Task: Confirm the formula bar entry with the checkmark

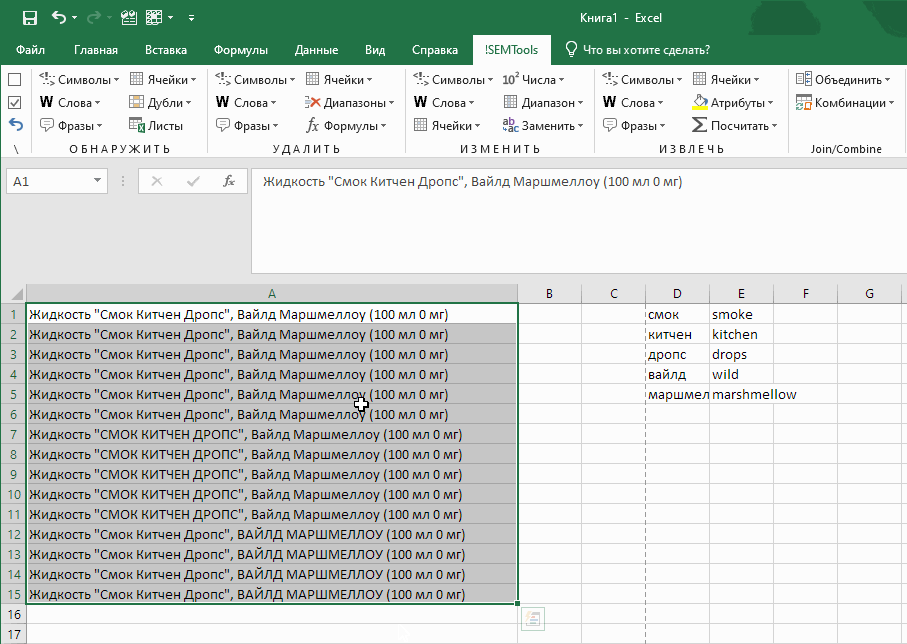Action: tap(193, 182)
